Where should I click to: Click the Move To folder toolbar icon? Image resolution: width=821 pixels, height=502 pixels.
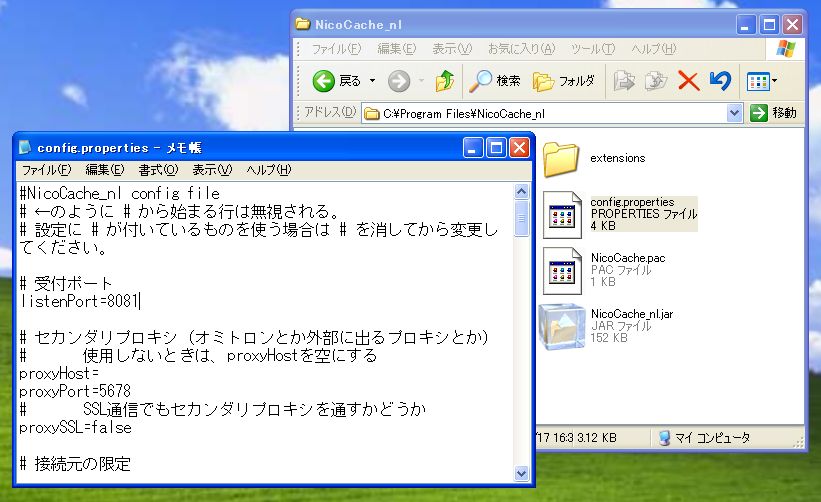pos(624,81)
